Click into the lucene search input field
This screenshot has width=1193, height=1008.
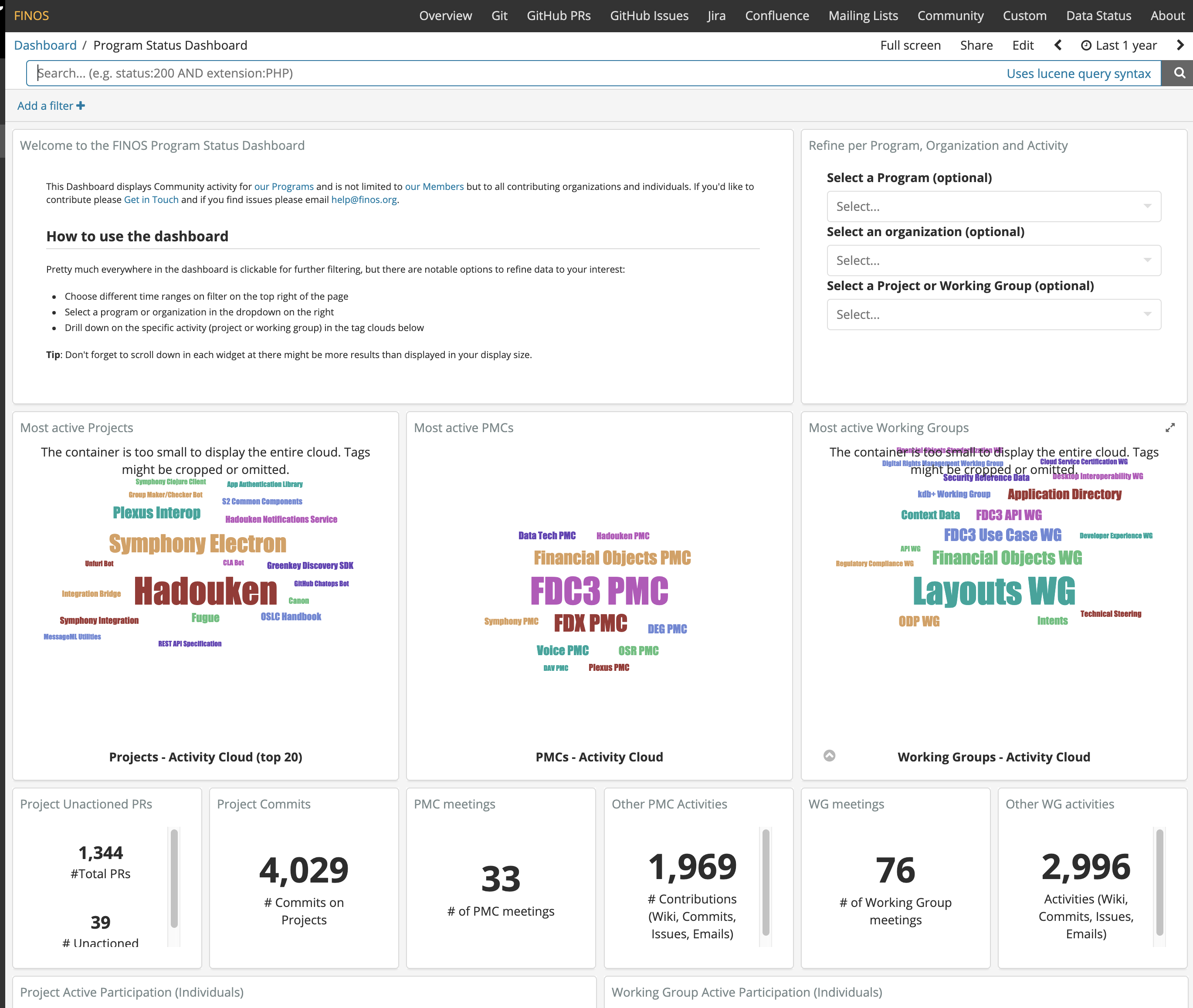tap(515, 73)
